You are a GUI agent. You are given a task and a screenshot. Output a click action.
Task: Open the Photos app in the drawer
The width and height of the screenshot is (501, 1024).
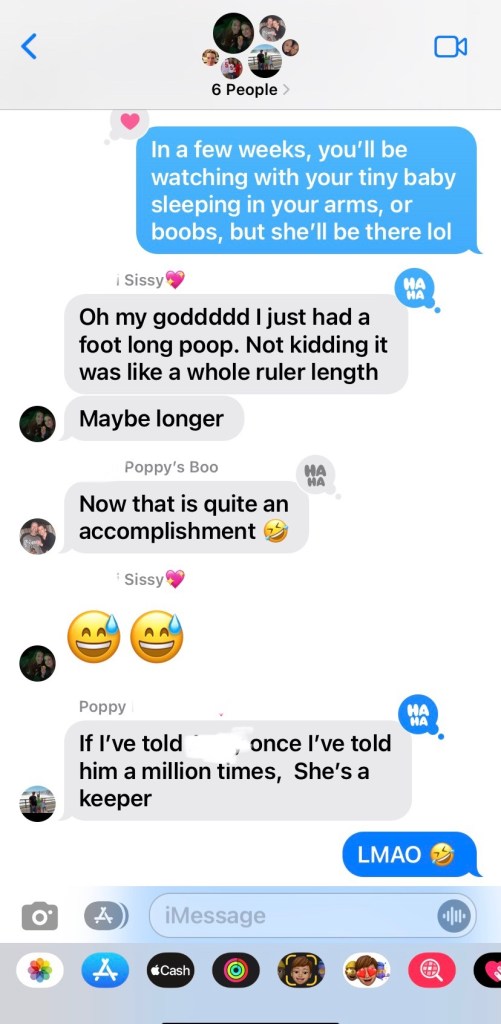(40, 970)
